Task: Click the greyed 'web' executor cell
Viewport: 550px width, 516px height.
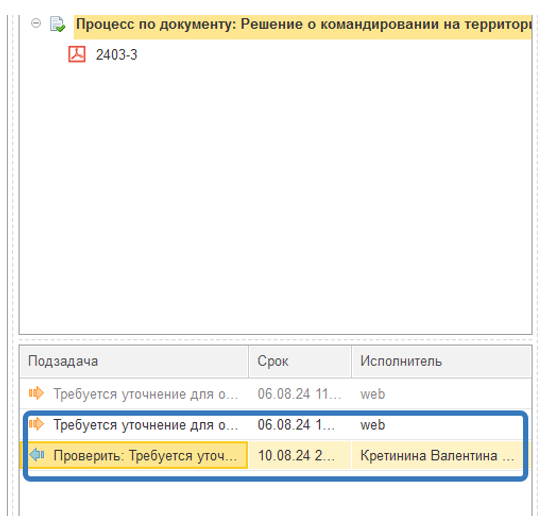Action: (373, 394)
